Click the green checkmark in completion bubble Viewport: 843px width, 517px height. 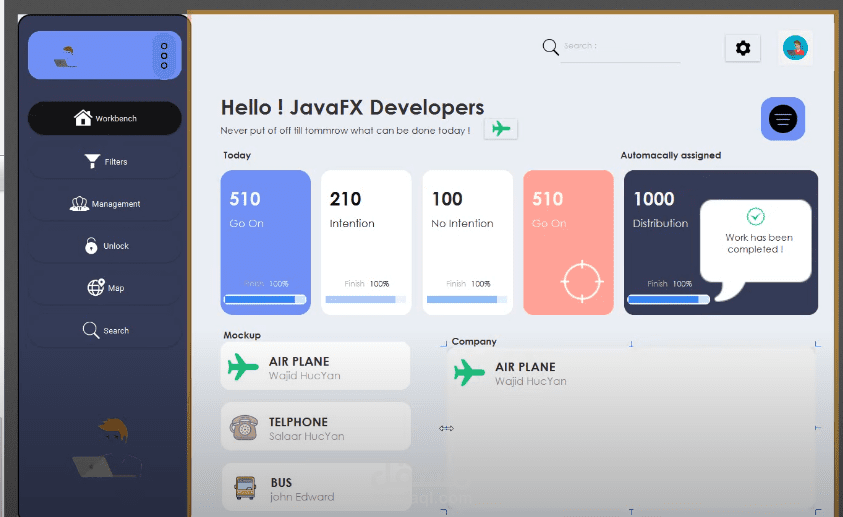pos(755,216)
